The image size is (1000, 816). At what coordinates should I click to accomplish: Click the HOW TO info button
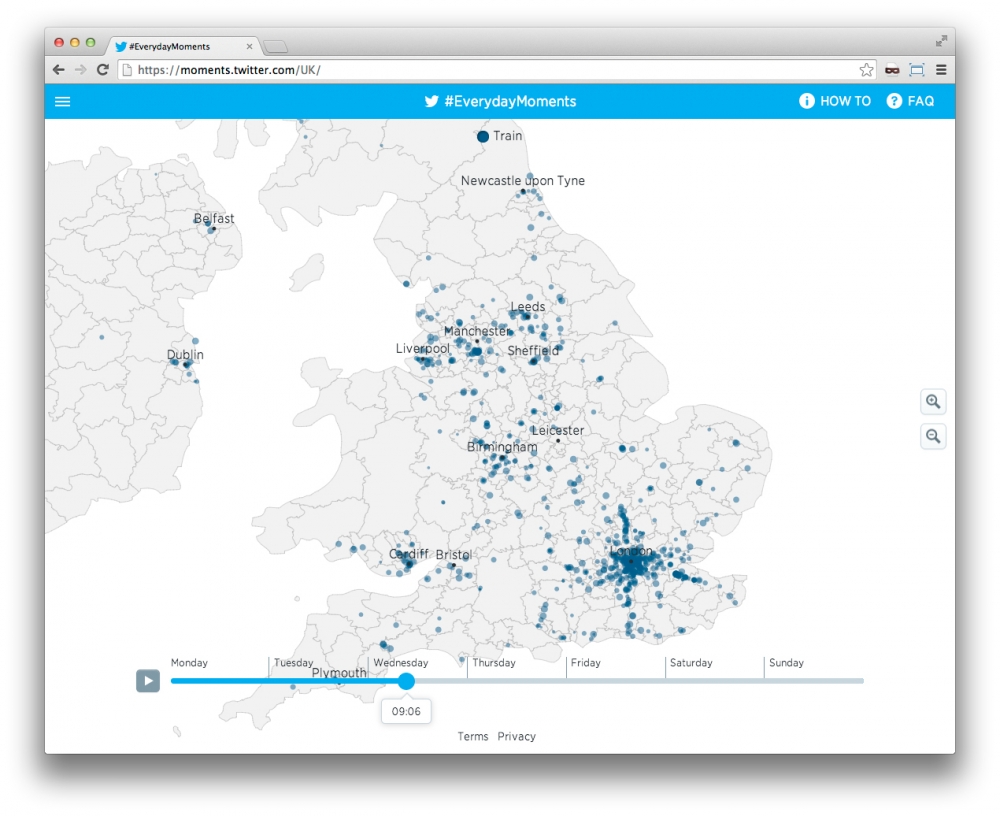[835, 101]
